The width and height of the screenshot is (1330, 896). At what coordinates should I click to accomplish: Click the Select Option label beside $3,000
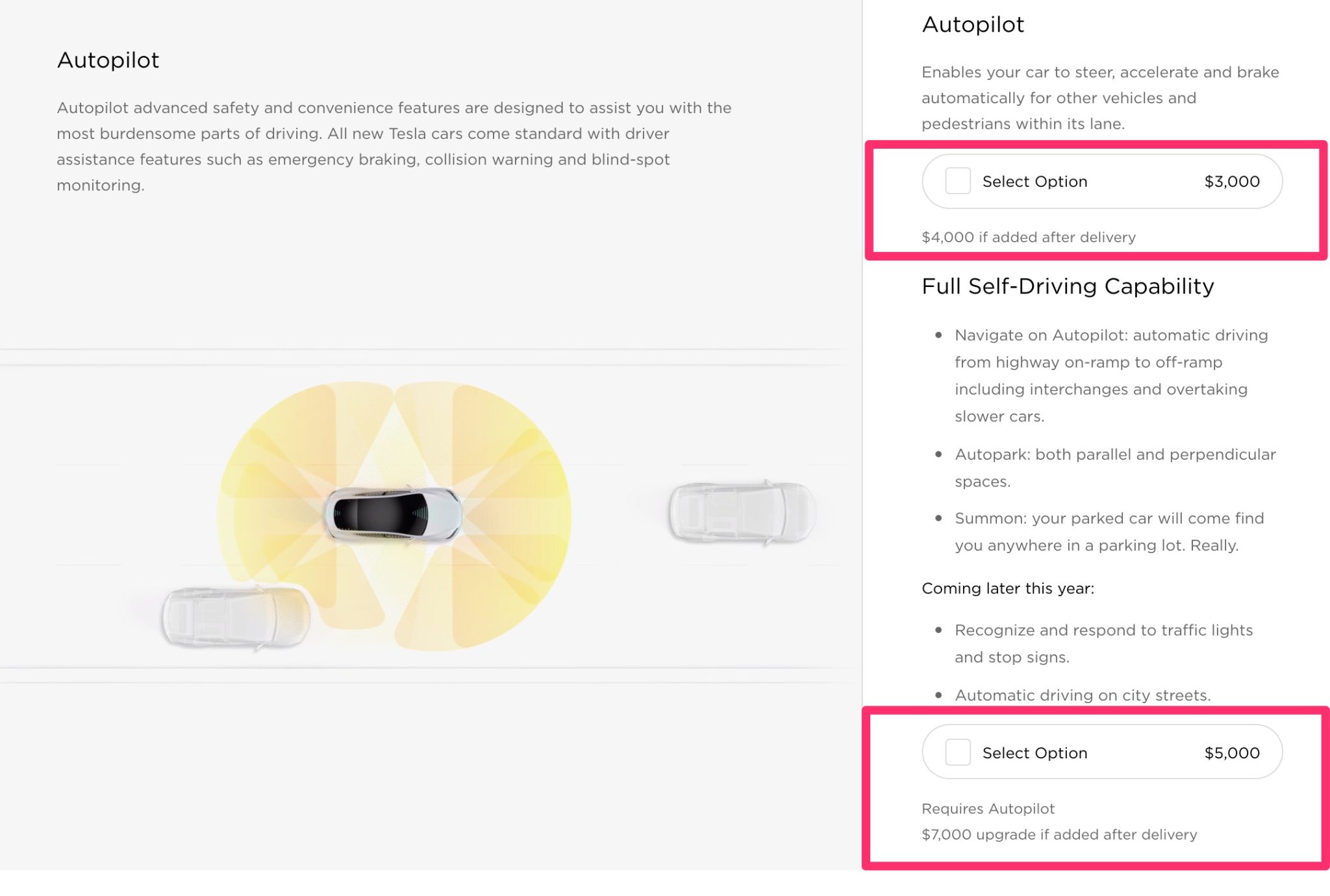1035,182
